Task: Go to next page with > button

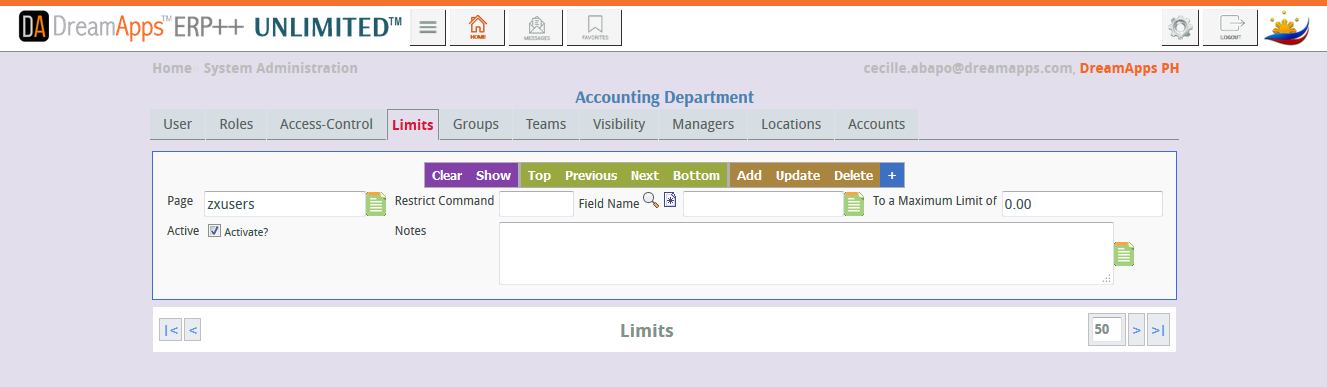Action: [1136, 329]
